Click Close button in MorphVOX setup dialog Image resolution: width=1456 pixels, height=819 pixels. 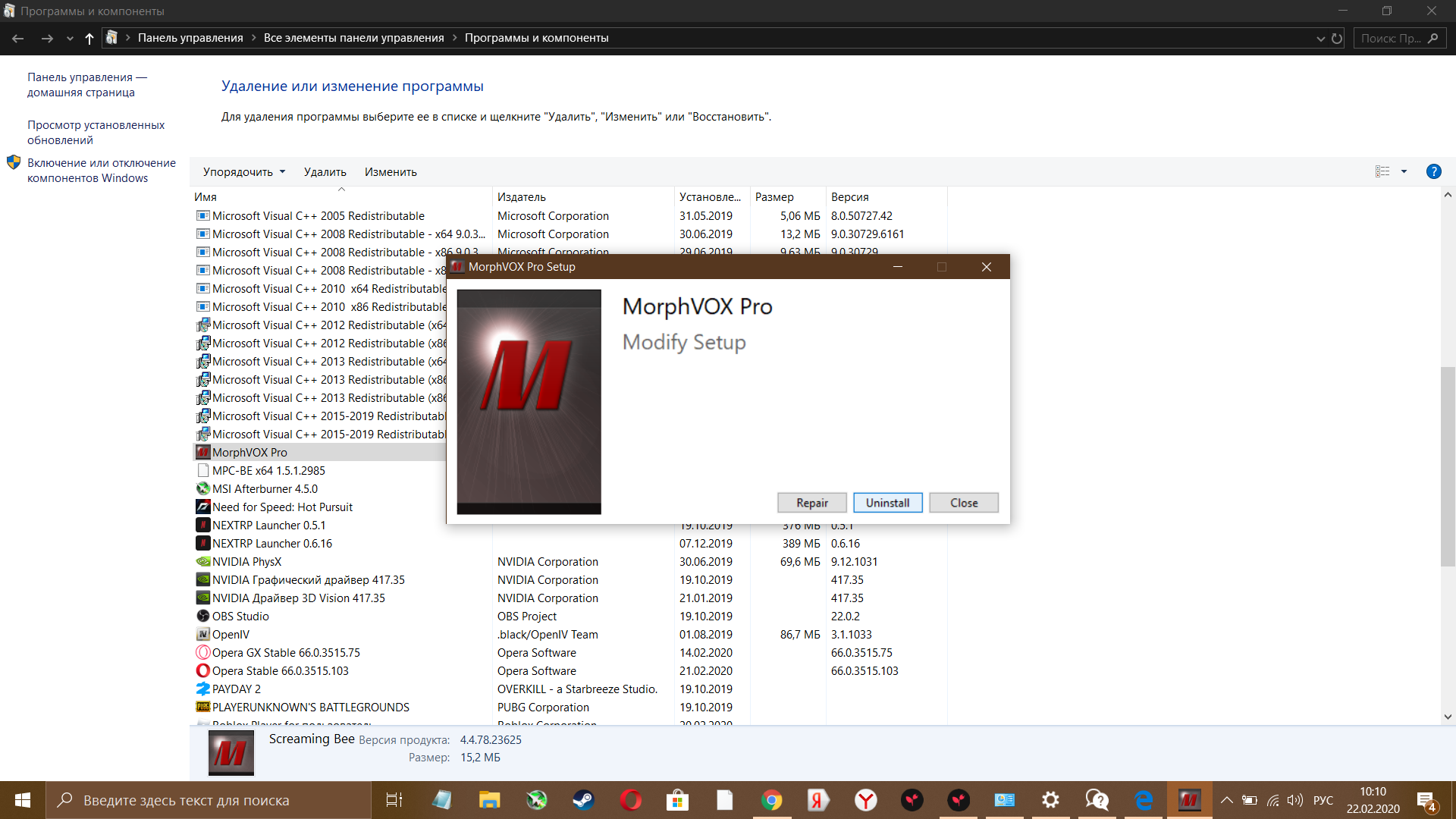963,503
